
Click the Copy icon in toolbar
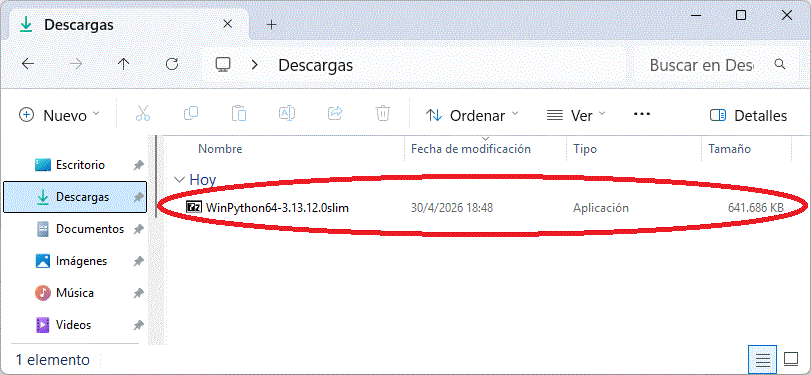click(x=191, y=114)
